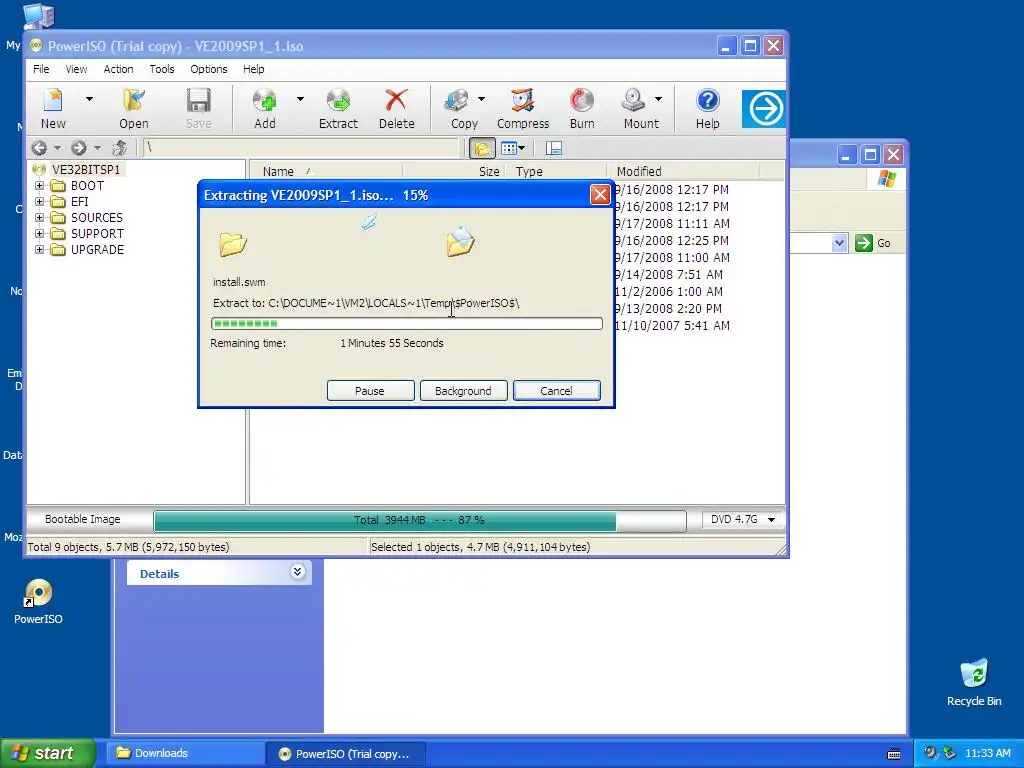Click the Up one level icon
The height and width of the screenshot is (768, 1024).
120,148
